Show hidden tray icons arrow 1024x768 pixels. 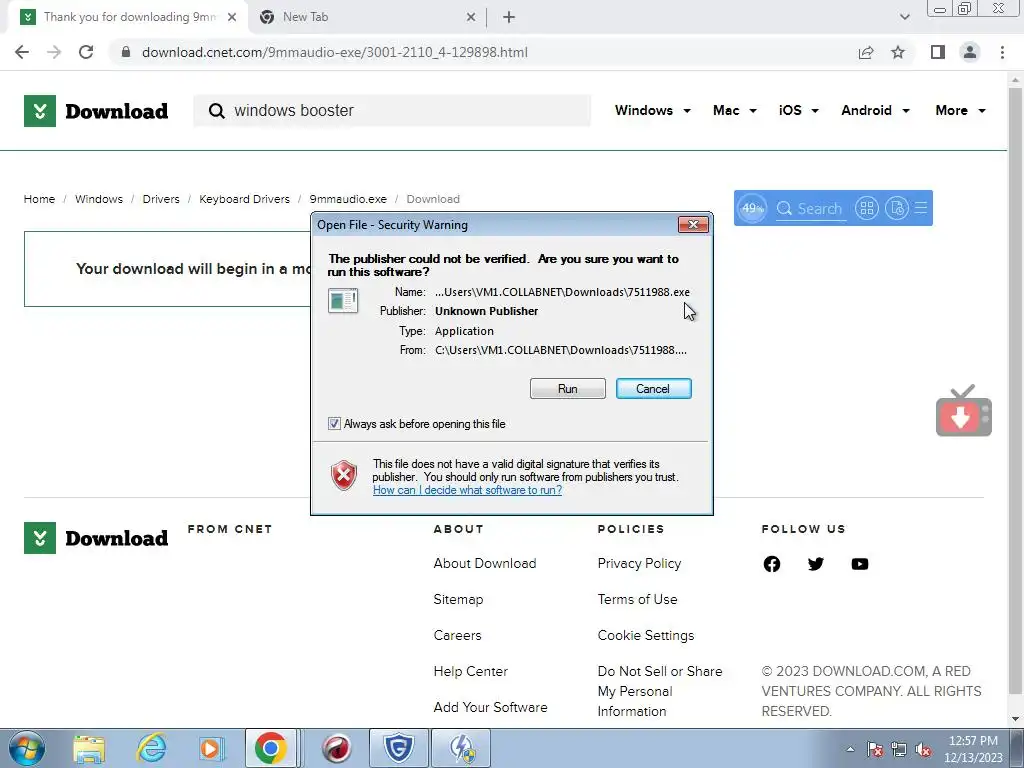850,750
